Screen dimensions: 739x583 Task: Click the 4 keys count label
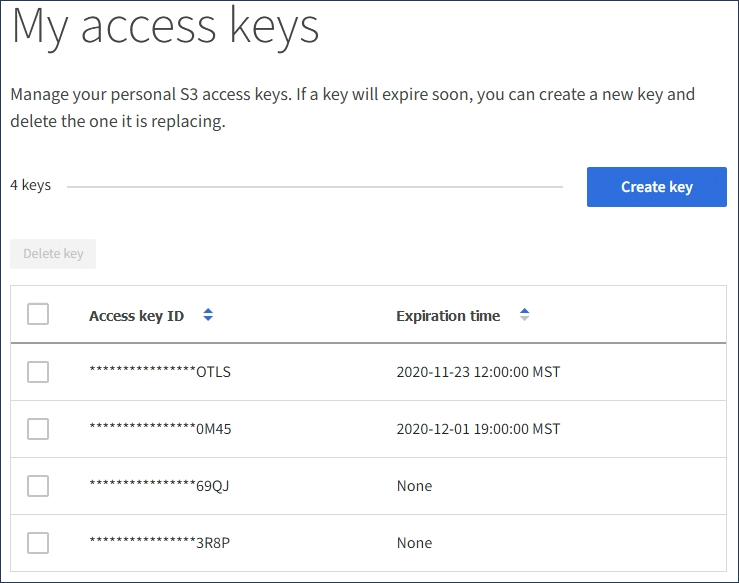click(x=31, y=186)
